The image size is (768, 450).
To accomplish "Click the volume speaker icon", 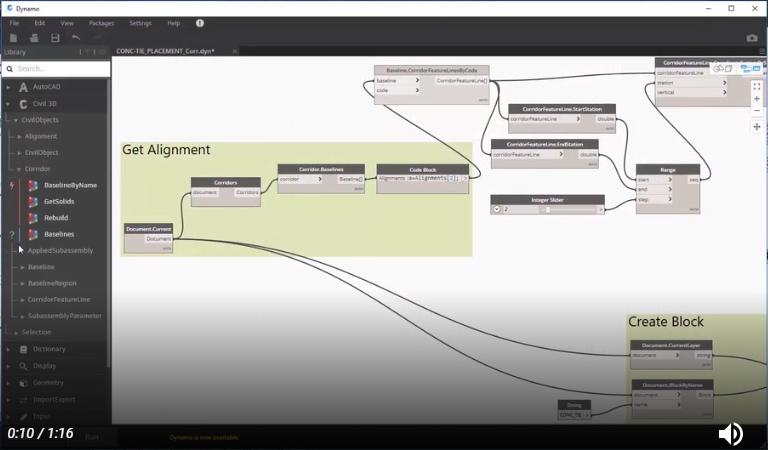I will point(731,434).
